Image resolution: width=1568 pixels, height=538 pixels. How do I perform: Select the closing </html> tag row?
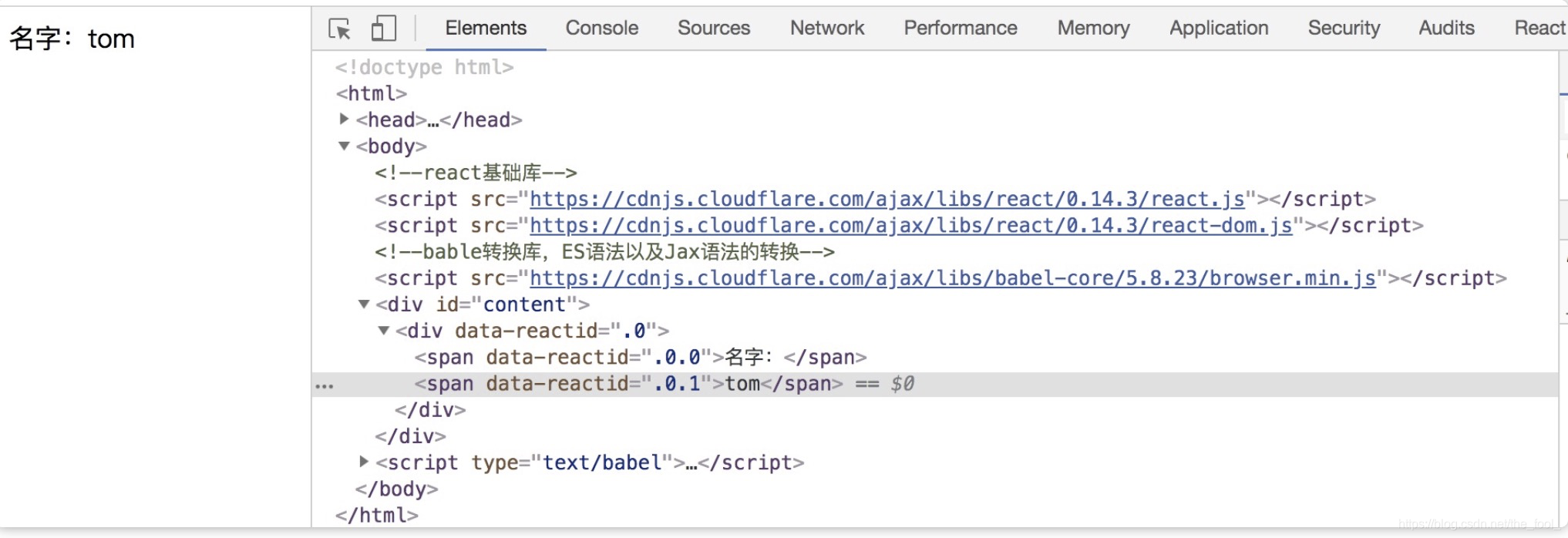[x=377, y=516]
